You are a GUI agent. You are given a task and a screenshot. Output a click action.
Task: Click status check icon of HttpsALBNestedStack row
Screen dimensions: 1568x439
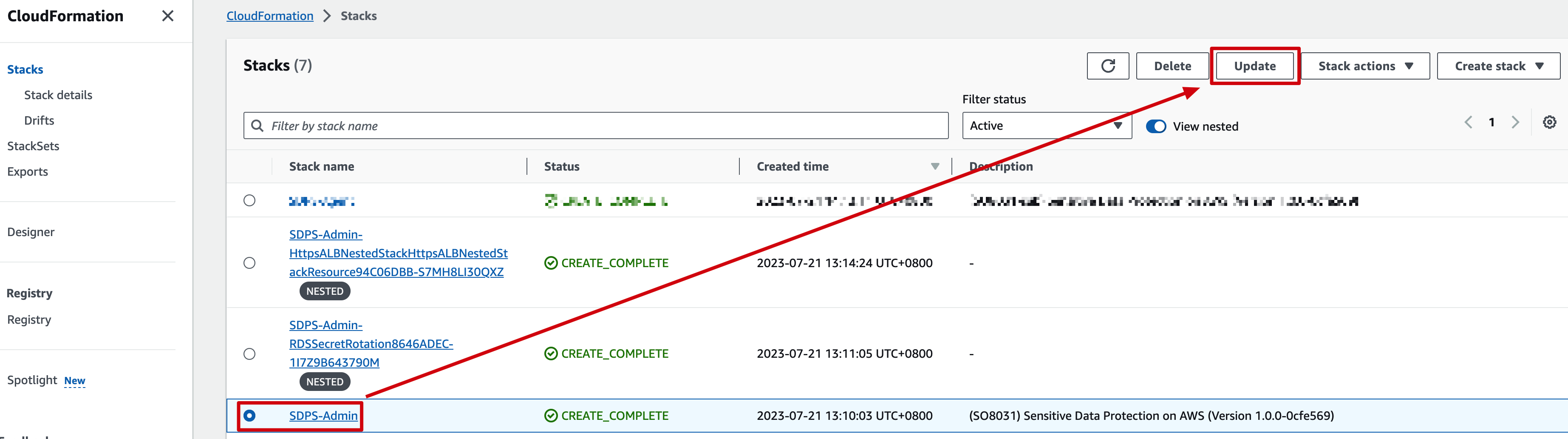pyautogui.click(x=551, y=263)
